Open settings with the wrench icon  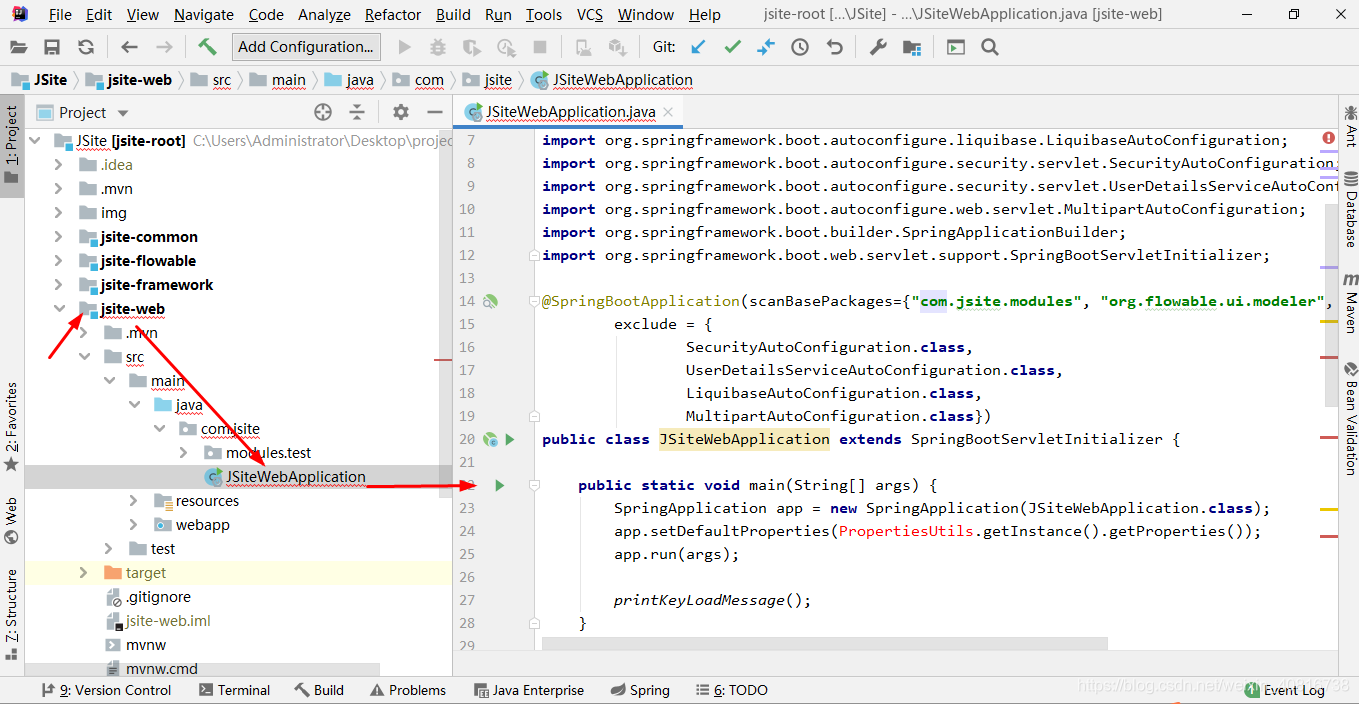click(x=878, y=47)
